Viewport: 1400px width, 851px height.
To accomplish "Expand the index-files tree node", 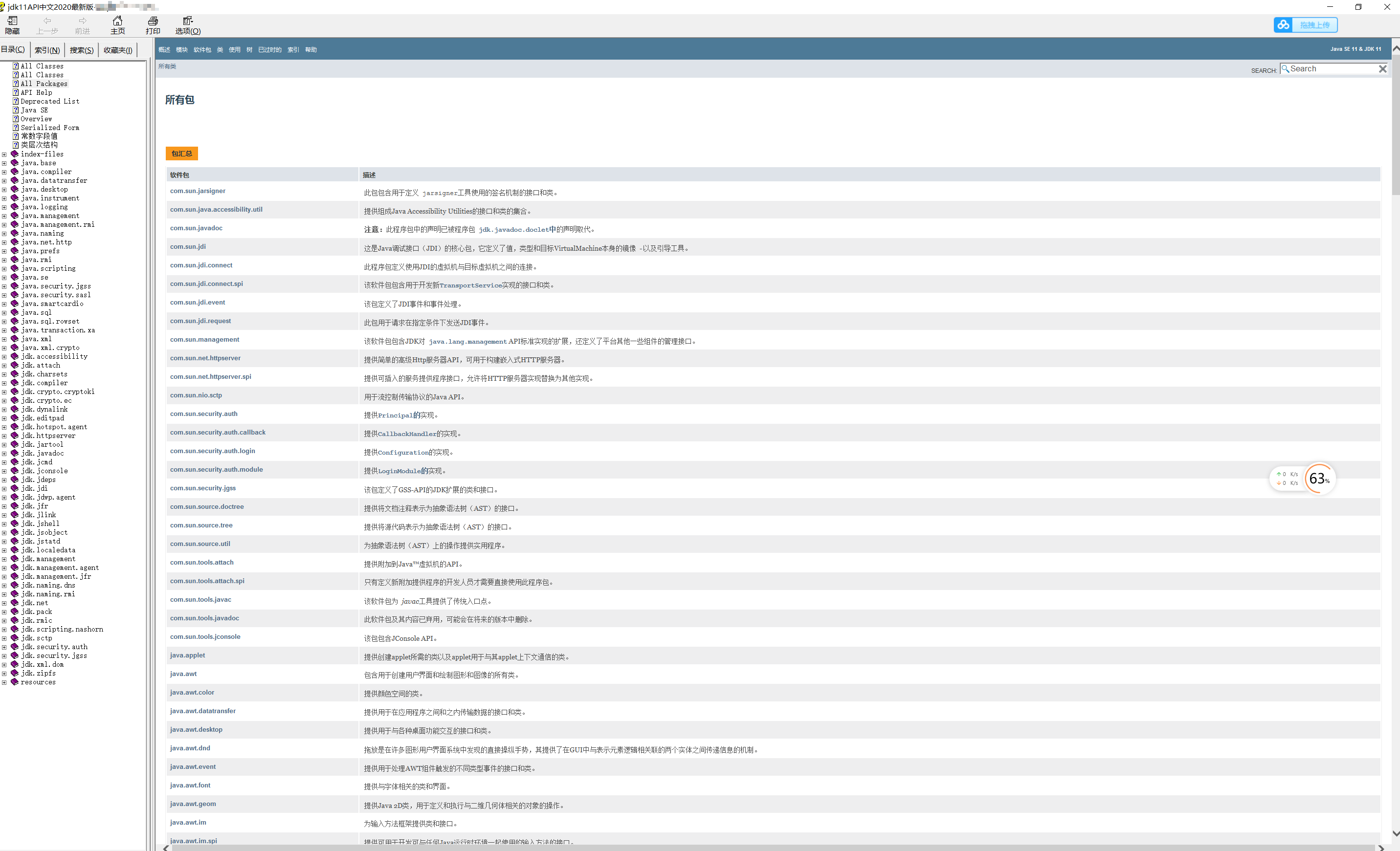I will point(4,154).
